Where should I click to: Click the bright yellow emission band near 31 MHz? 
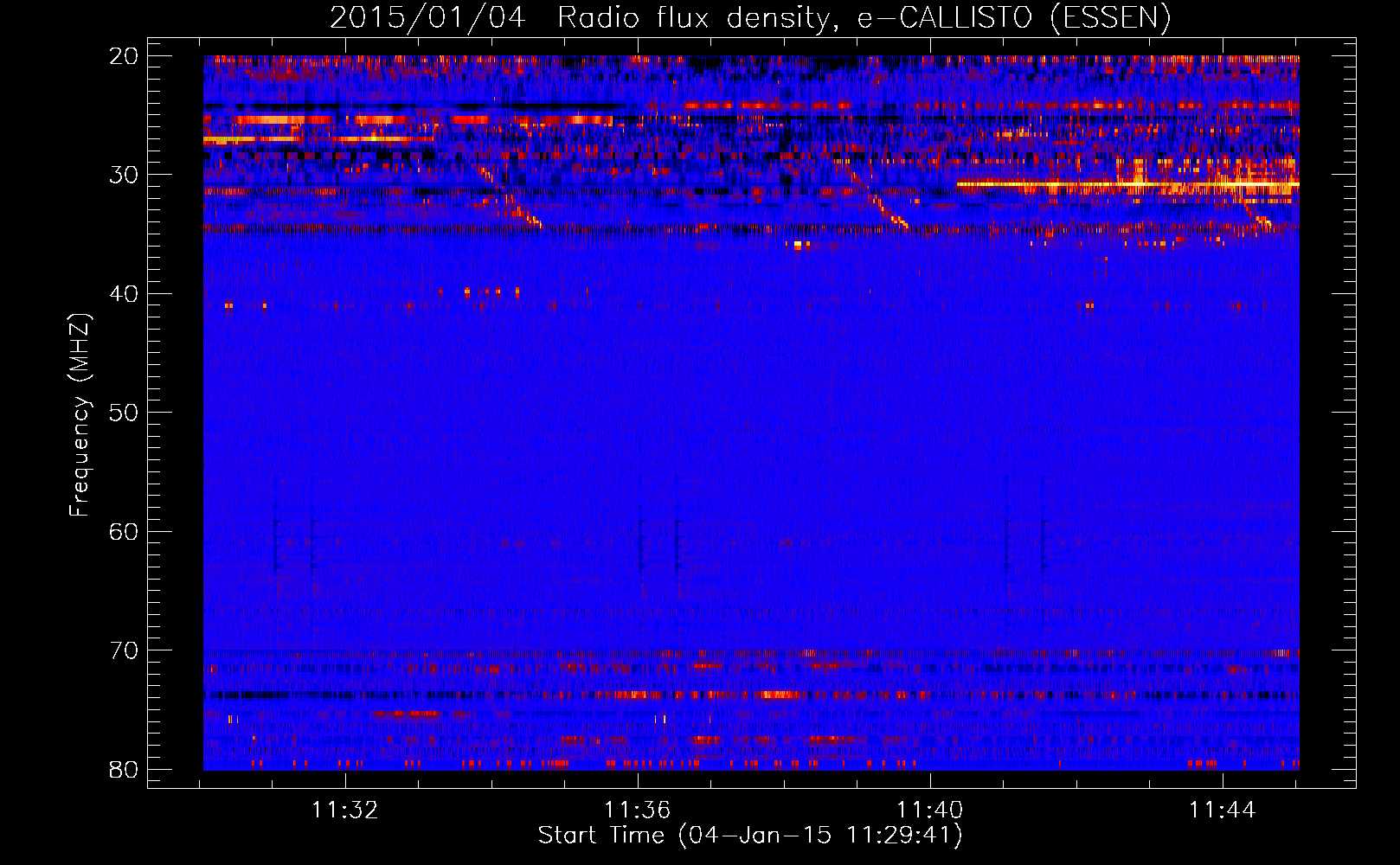pyautogui.click(x=1127, y=185)
